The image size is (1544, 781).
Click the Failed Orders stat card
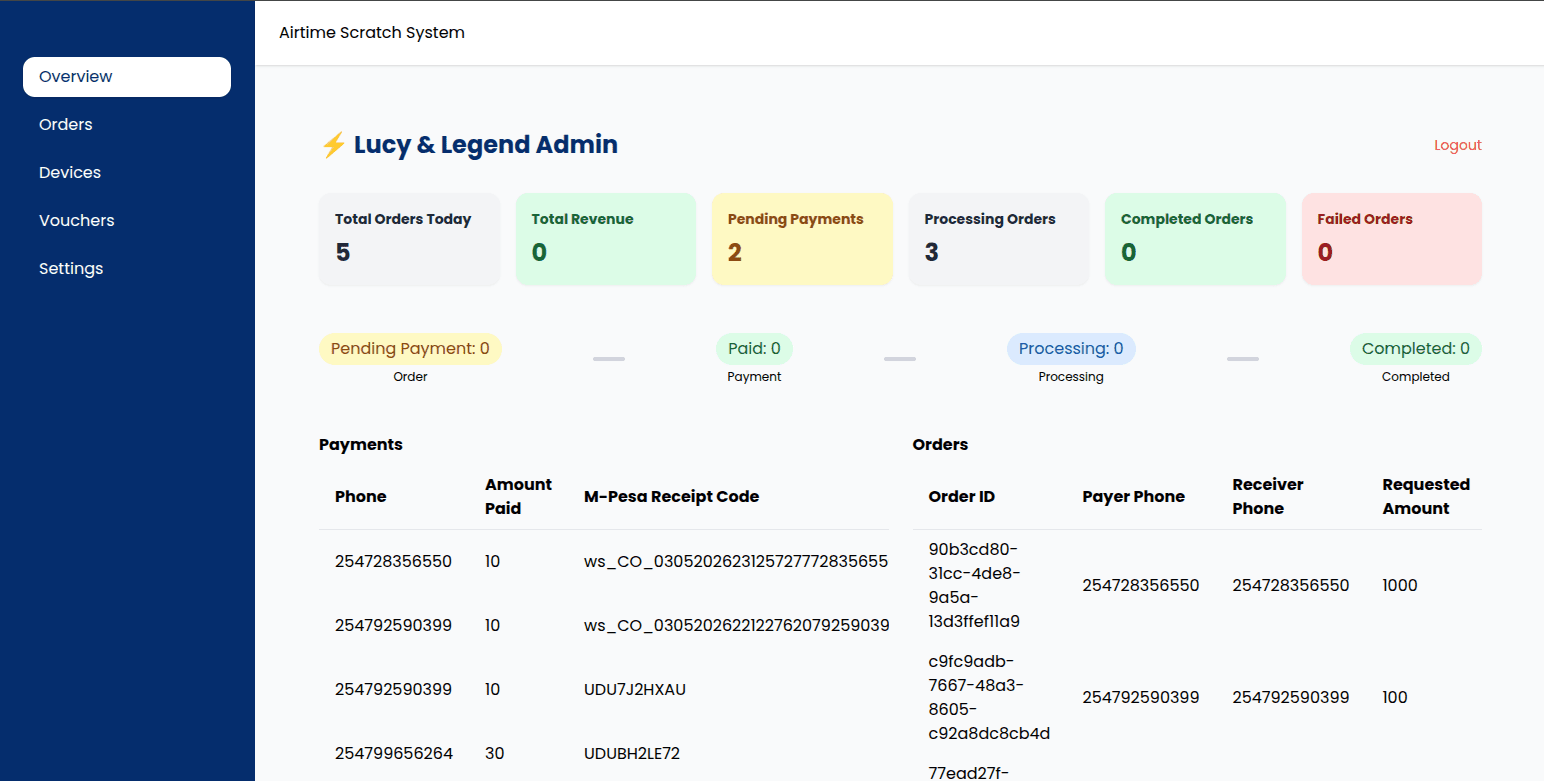(x=1392, y=240)
